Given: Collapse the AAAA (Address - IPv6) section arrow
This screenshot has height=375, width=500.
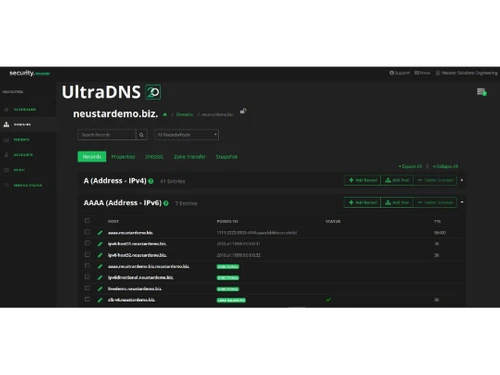Looking at the screenshot, I should (462, 202).
